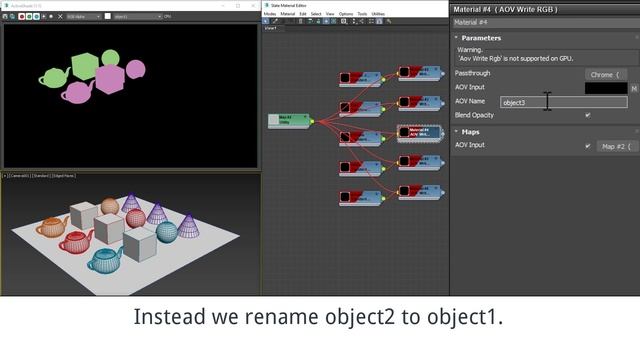Screen dimensions: 640x360
Task: Click output socket of the green Map node
Action: coord(312,121)
